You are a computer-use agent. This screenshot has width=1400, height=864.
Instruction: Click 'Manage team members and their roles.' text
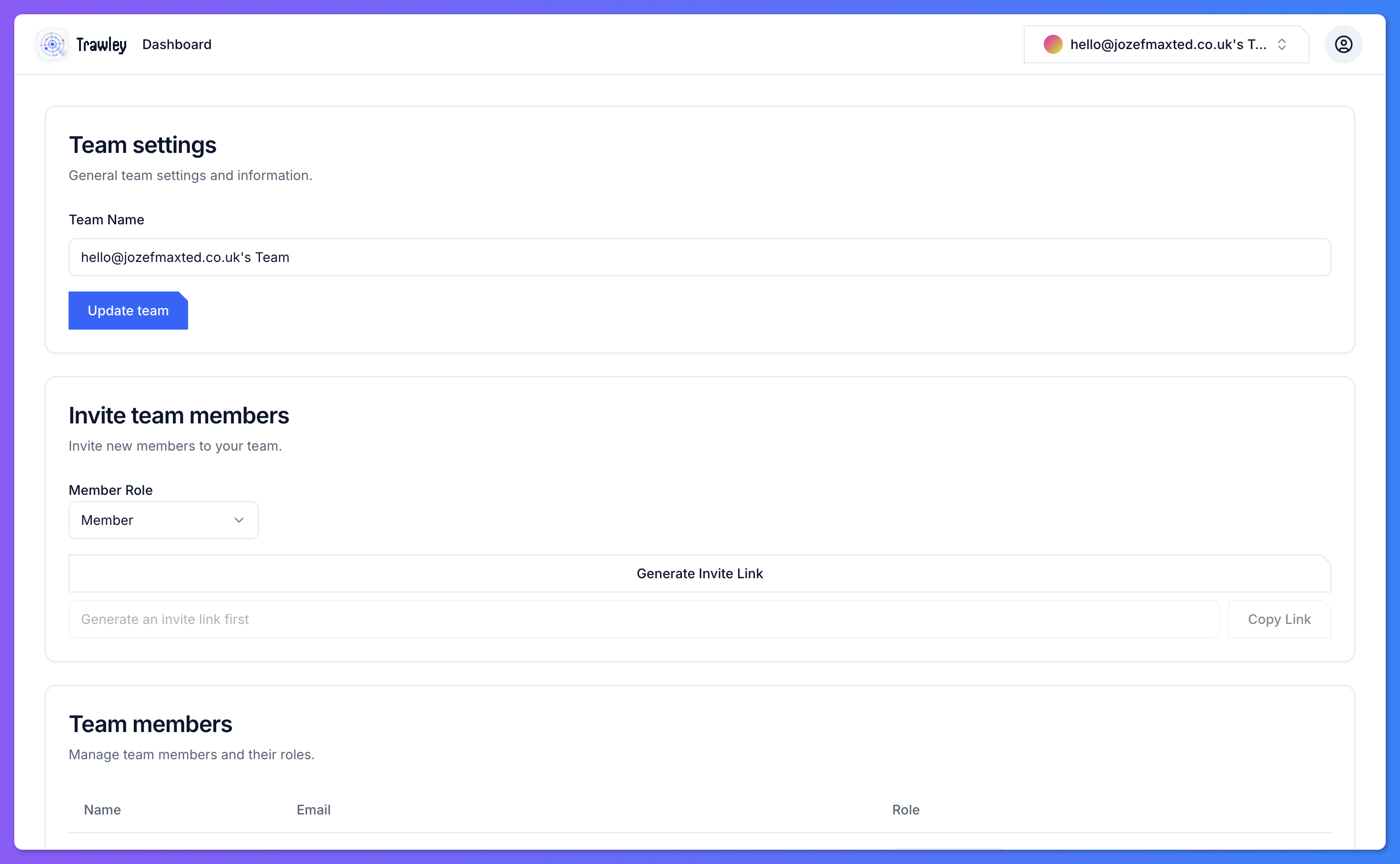coord(191,754)
